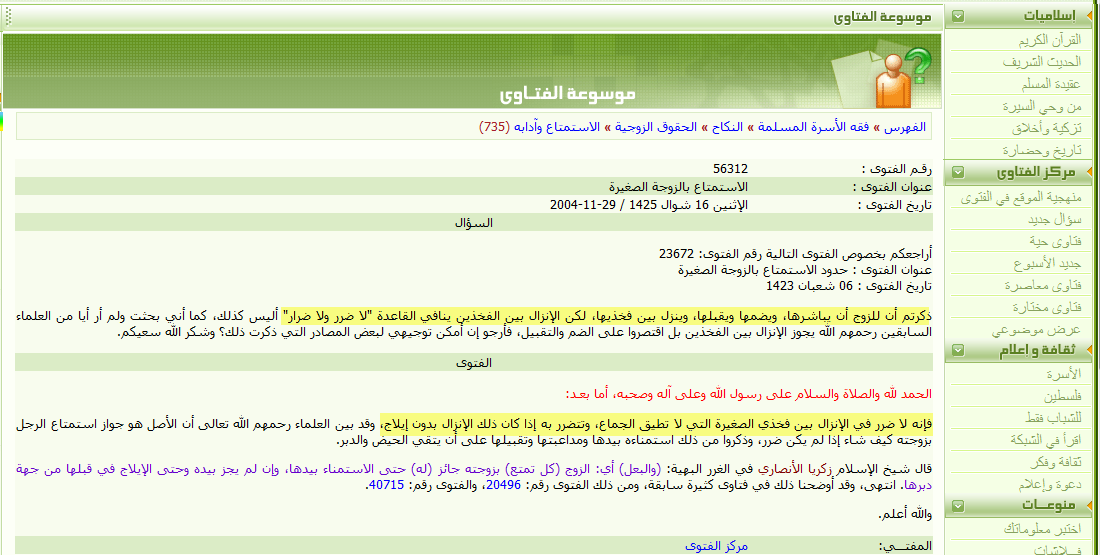Open fatwa number 40715 link
Screen dimensions: 1100x555
tap(387, 485)
